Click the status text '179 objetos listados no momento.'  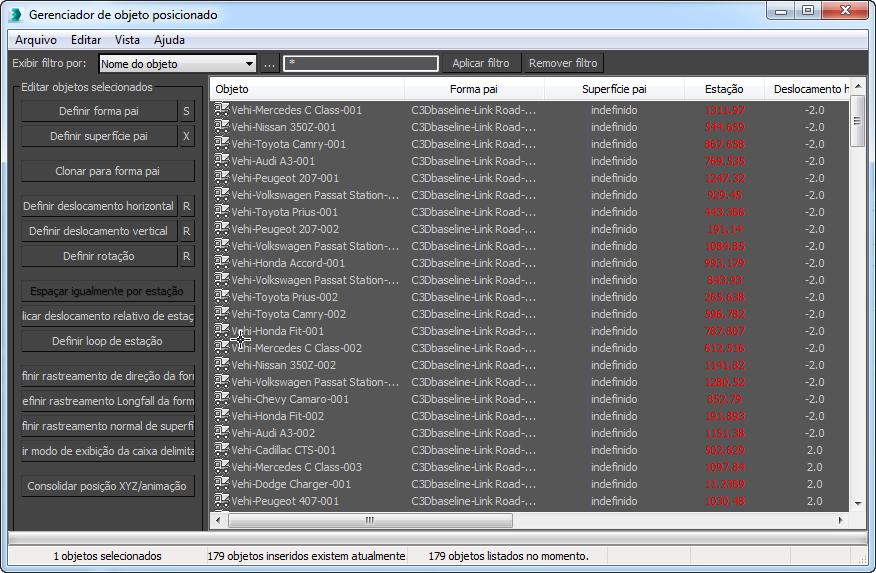(508, 556)
